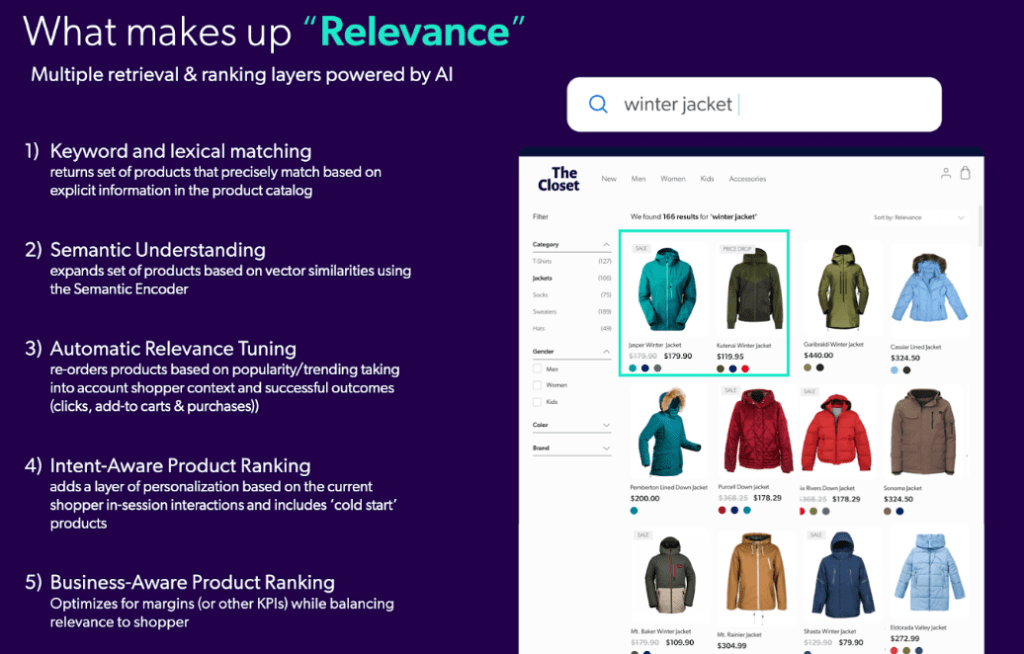Enable the Kids gender filter checkbox

click(x=538, y=402)
